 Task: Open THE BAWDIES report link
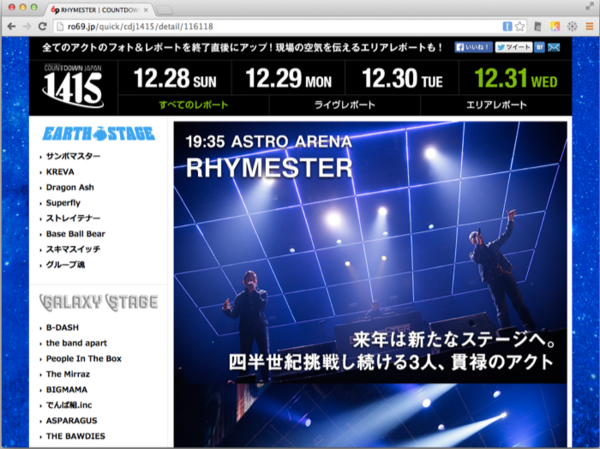75,436
